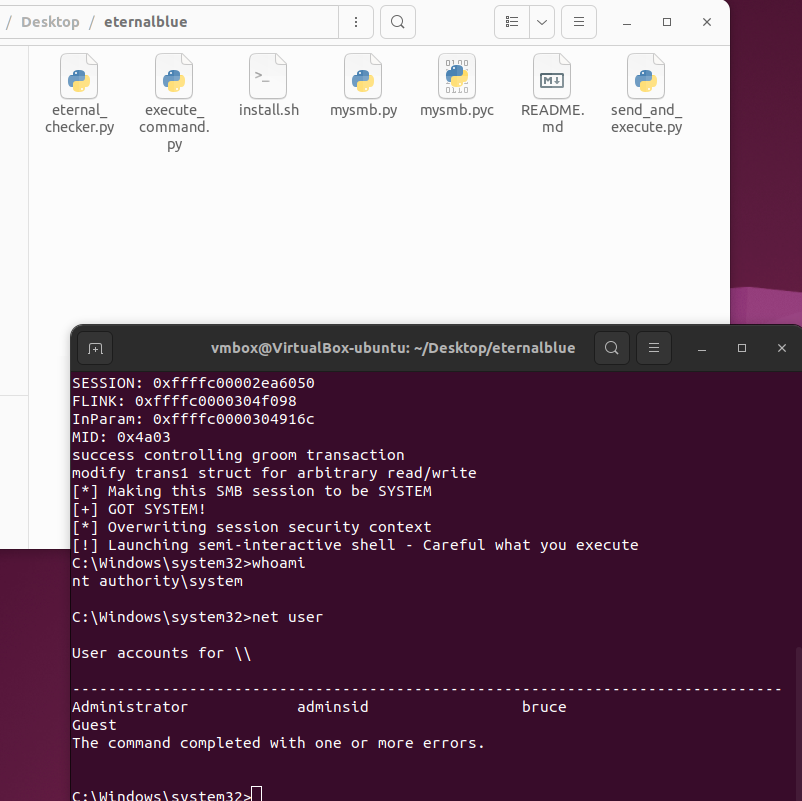Viewport: 802px width, 801px height.
Task: Go to Desktop in the path bar
Action: pyautogui.click(x=50, y=22)
